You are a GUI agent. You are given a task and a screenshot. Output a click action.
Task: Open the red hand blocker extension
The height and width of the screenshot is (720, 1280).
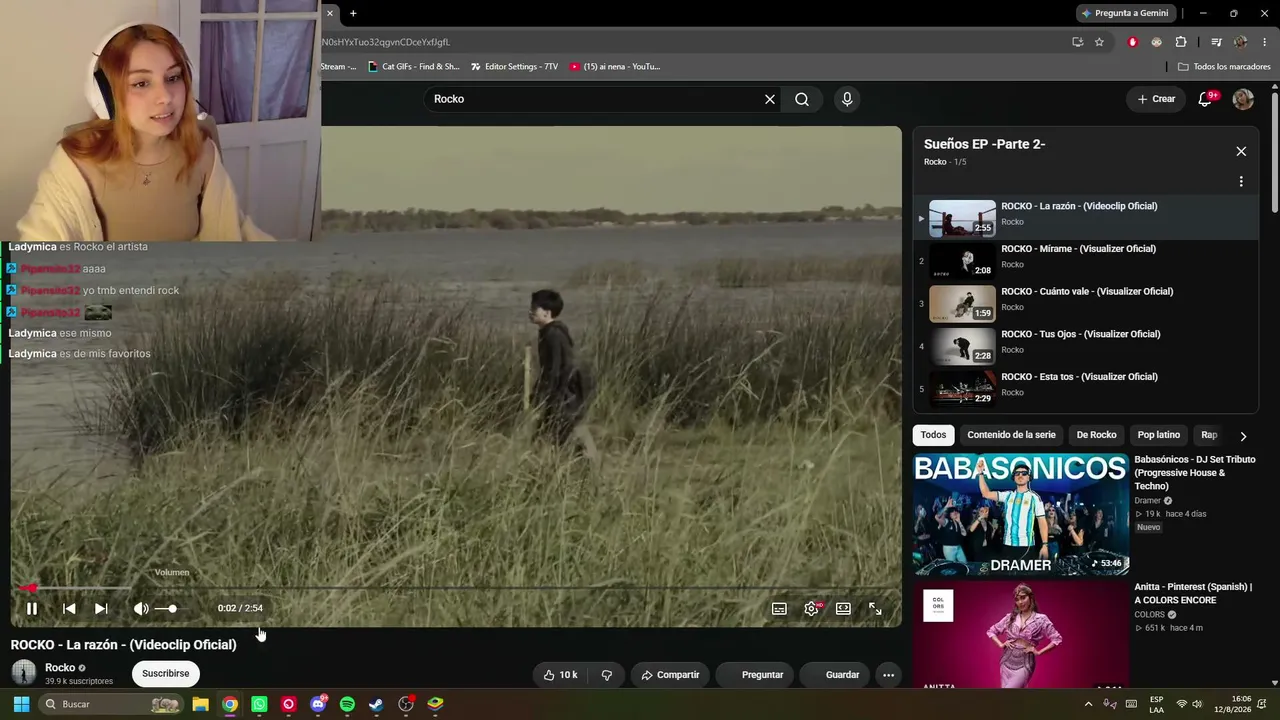point(1133,42)
